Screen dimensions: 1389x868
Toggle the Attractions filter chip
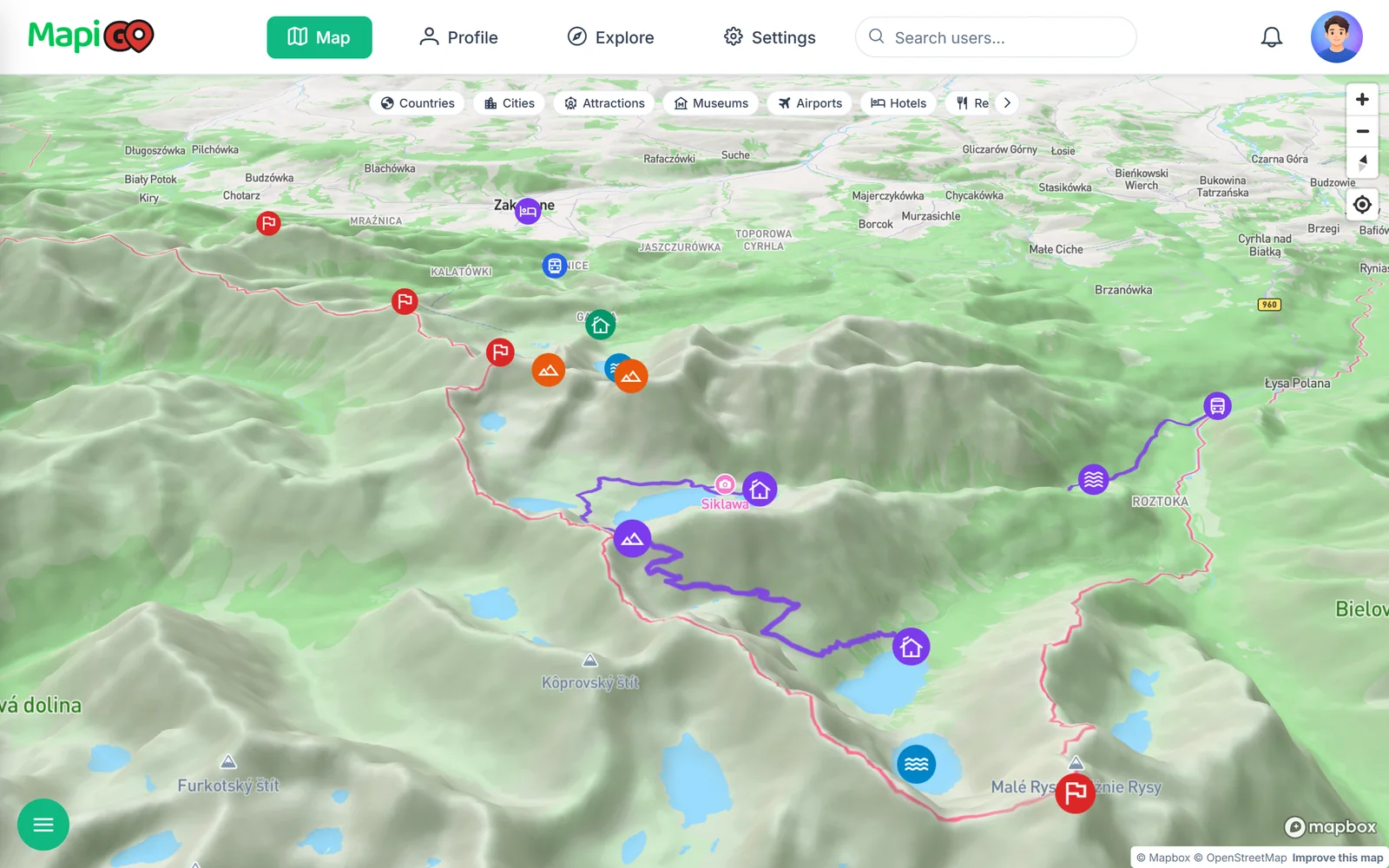604,103
